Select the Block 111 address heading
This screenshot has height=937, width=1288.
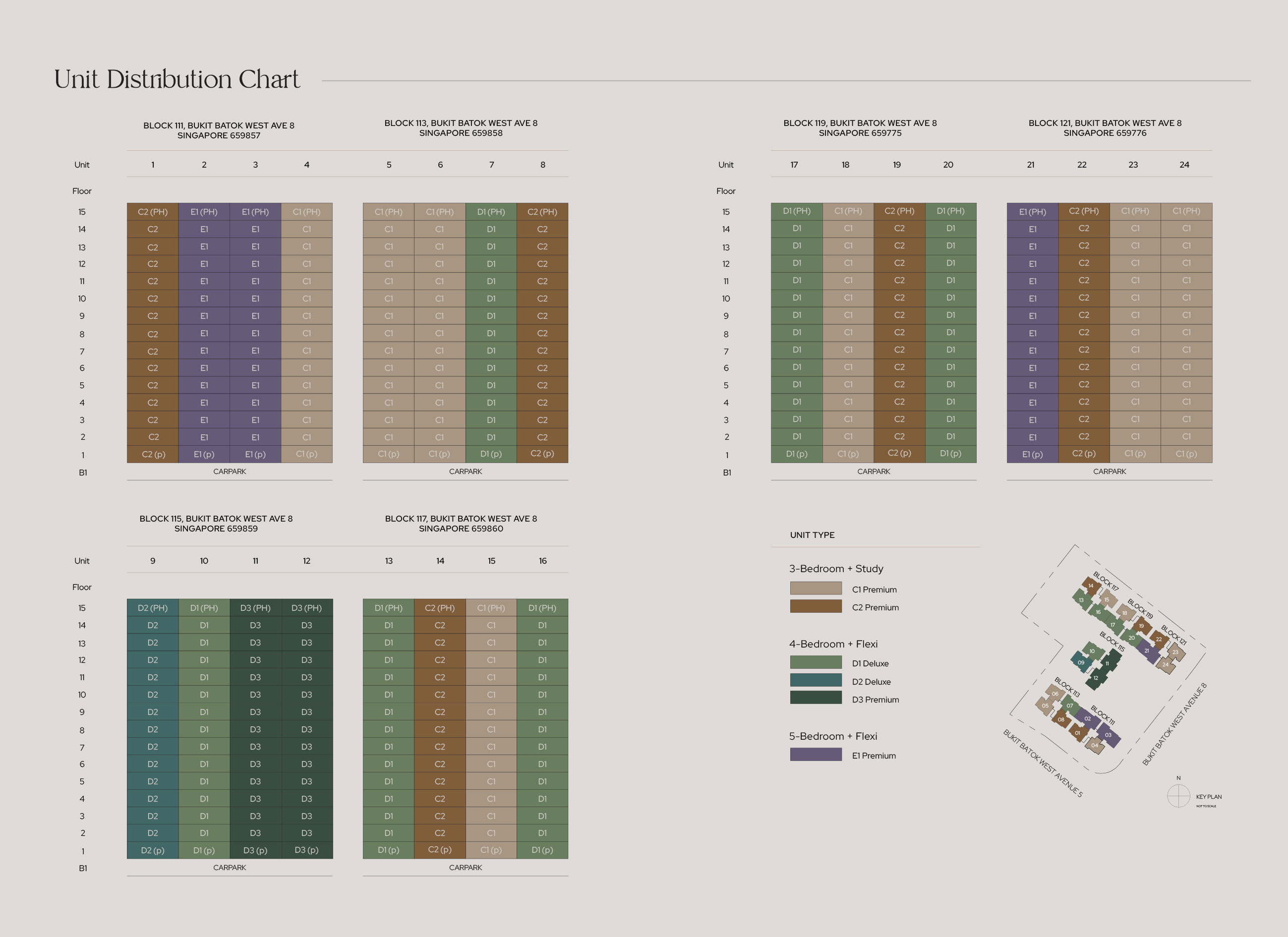tap(219, 130)
